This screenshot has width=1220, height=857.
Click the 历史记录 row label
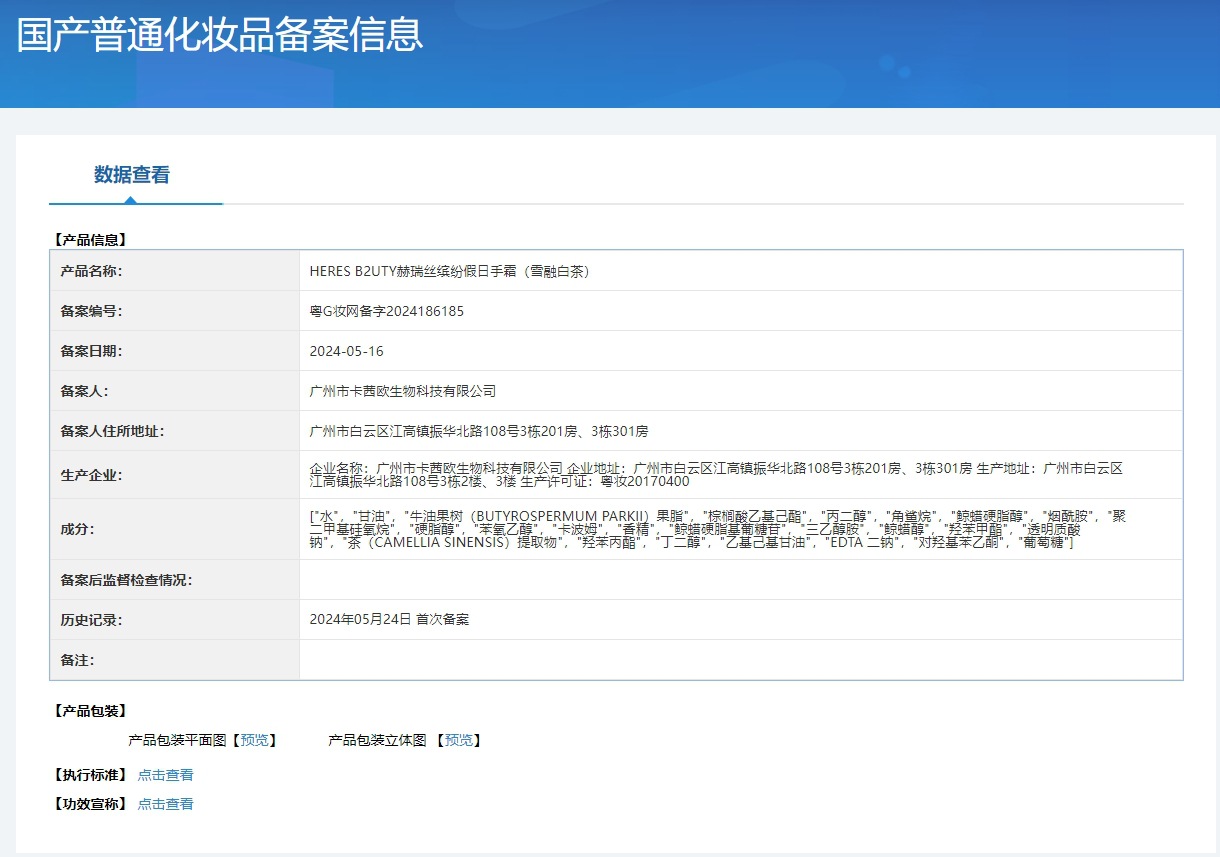coord(91,620)
